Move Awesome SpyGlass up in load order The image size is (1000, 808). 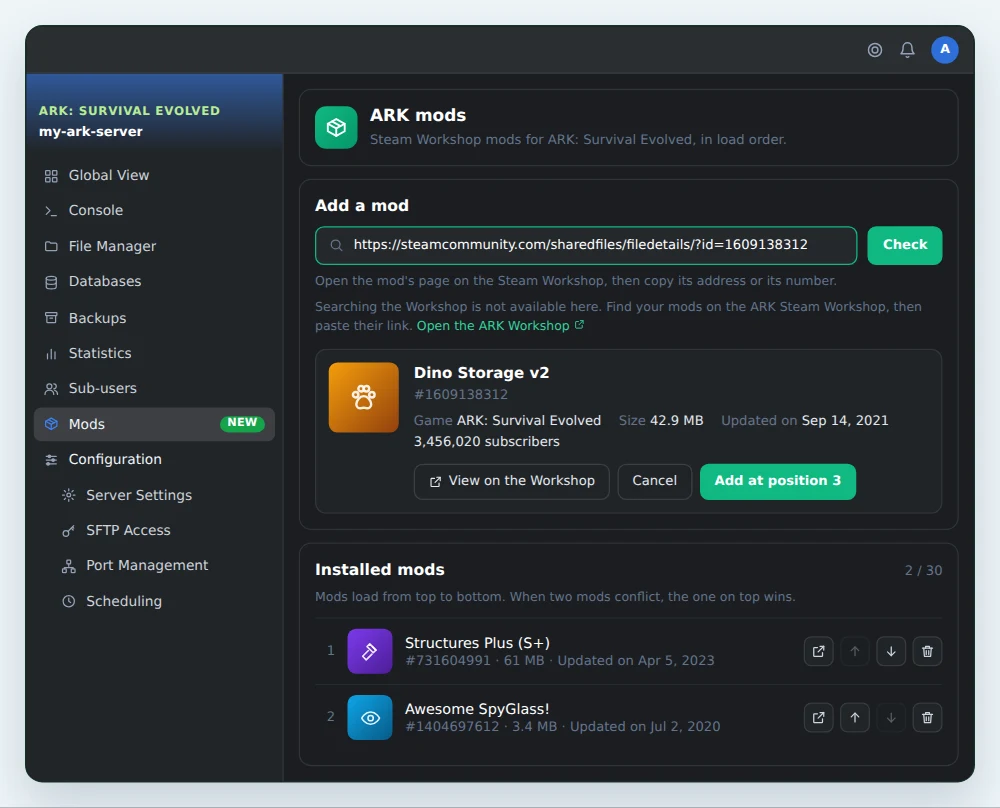pos(855,717)
